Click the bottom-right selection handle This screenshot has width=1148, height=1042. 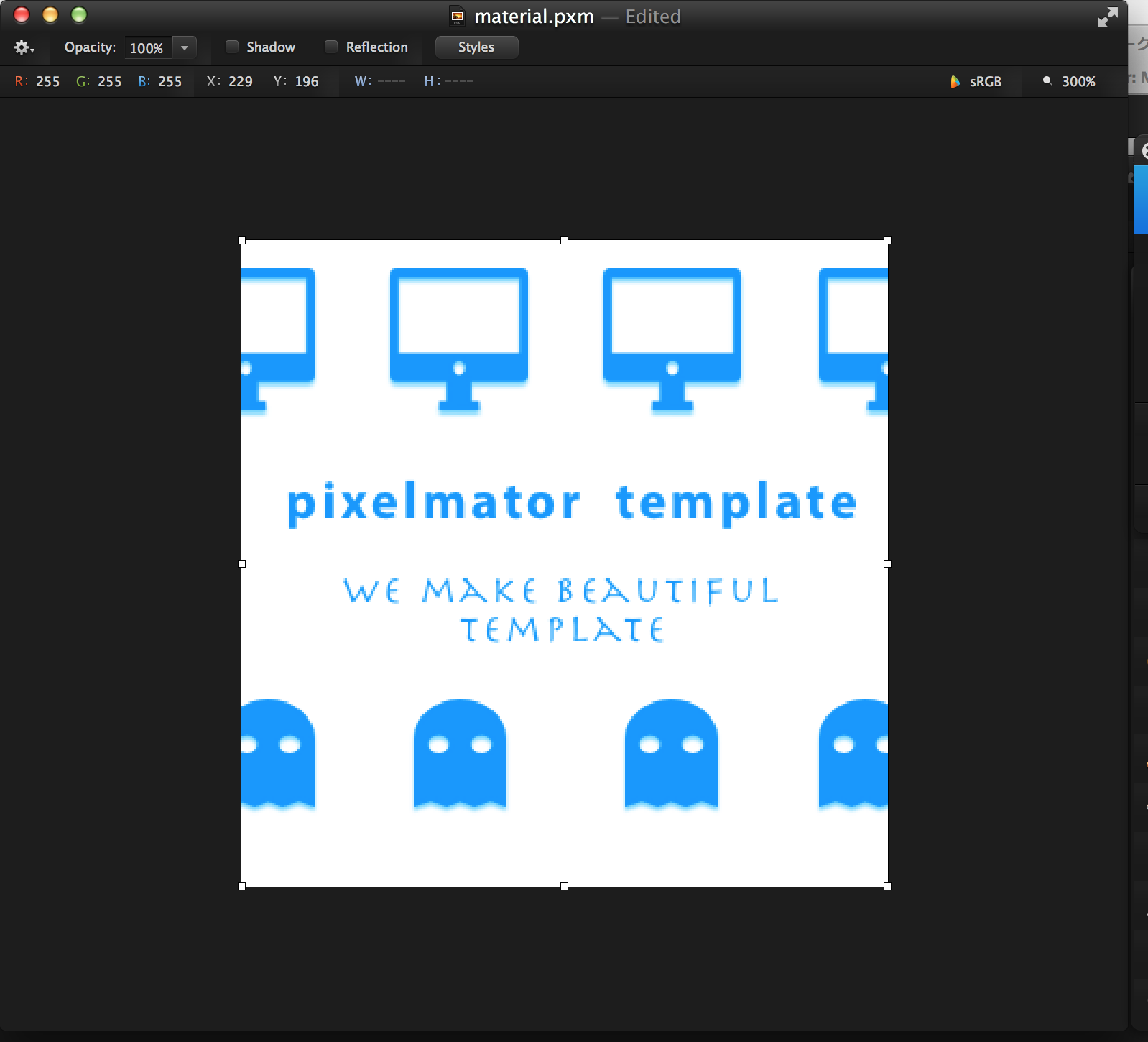point(887,886)
